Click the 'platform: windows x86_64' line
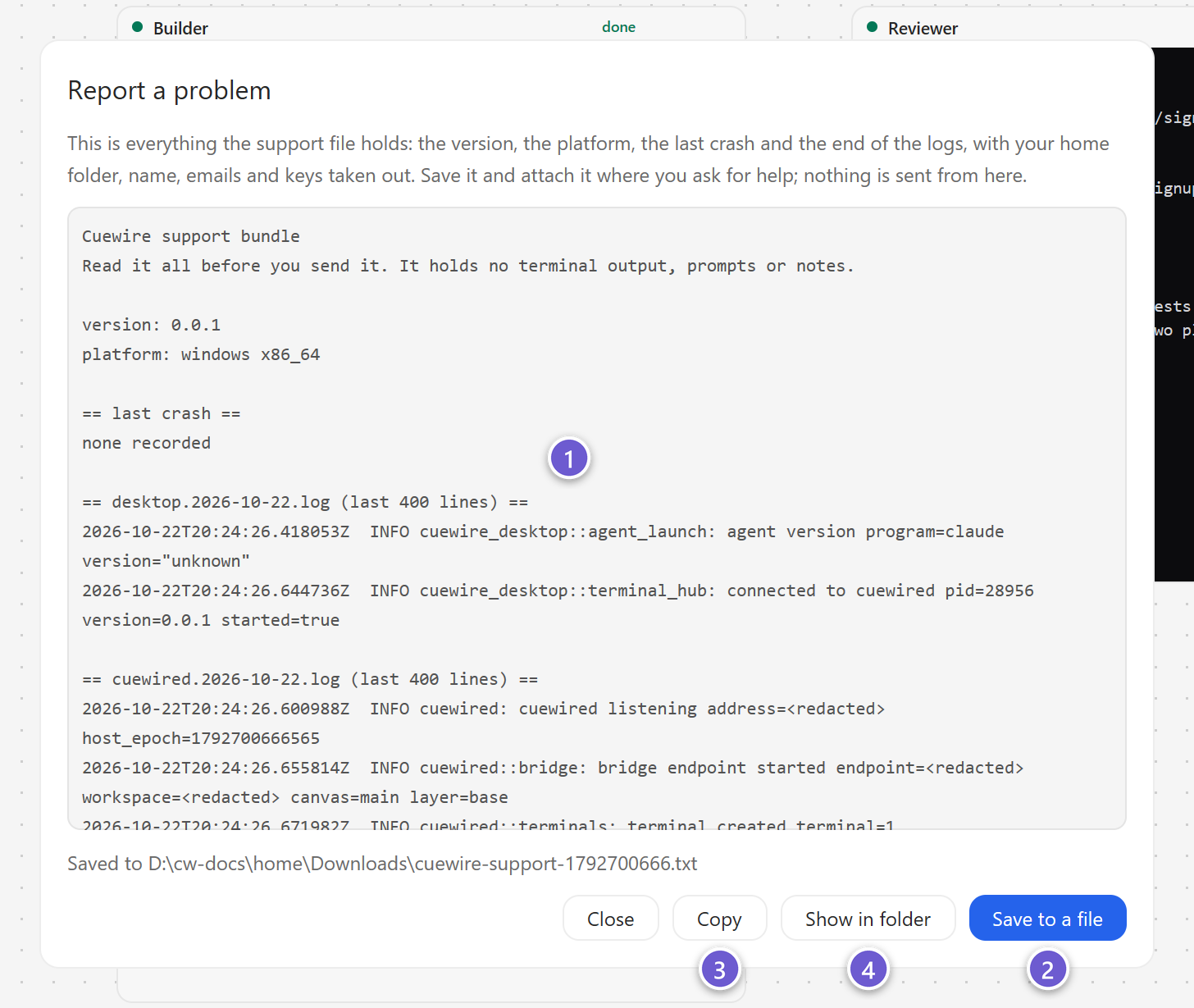The width and height of the screenshot is (1194, 1008). (x=201, y=354)
